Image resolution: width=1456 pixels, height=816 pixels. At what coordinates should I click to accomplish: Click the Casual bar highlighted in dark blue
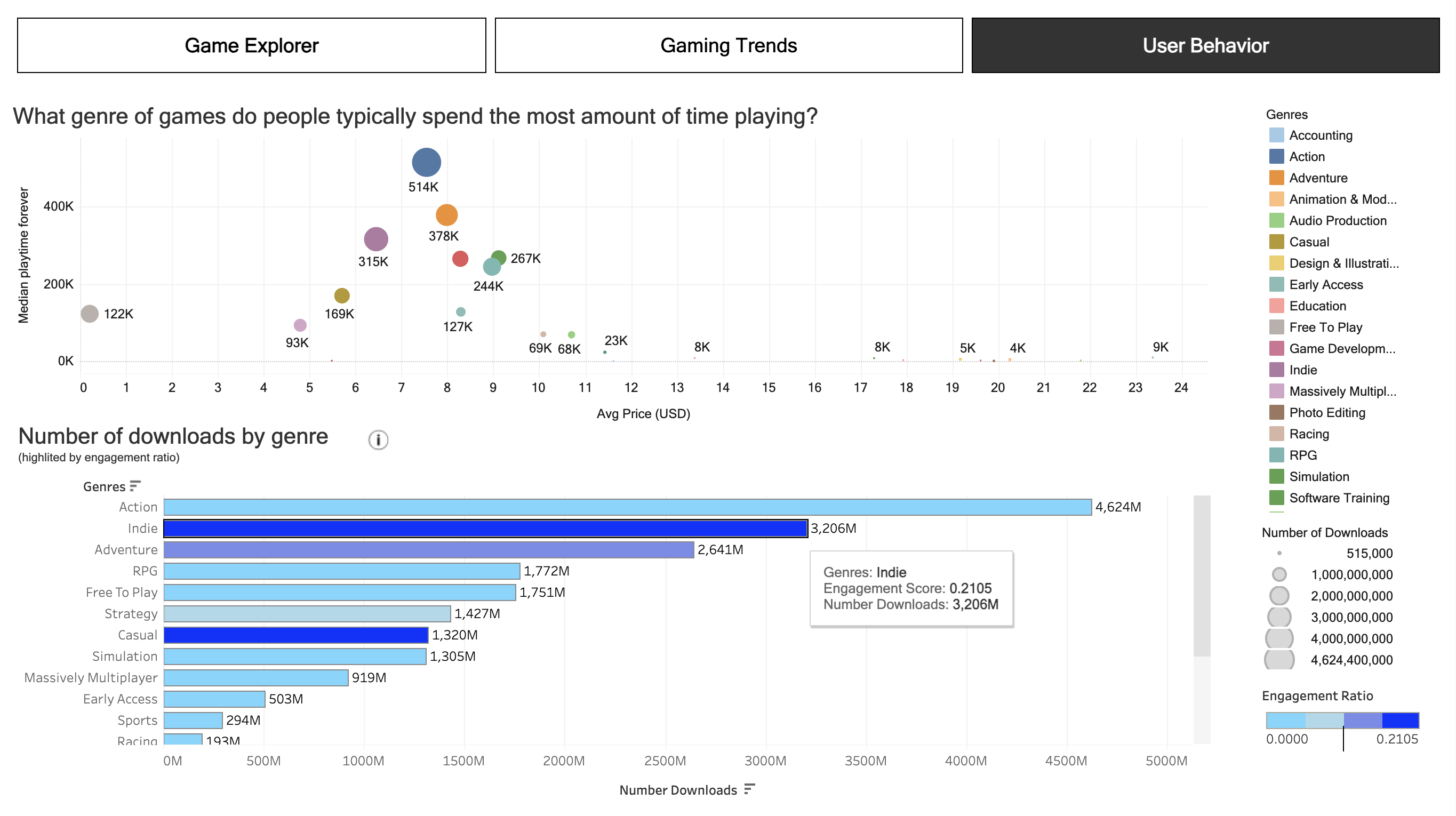click(294, 635)
